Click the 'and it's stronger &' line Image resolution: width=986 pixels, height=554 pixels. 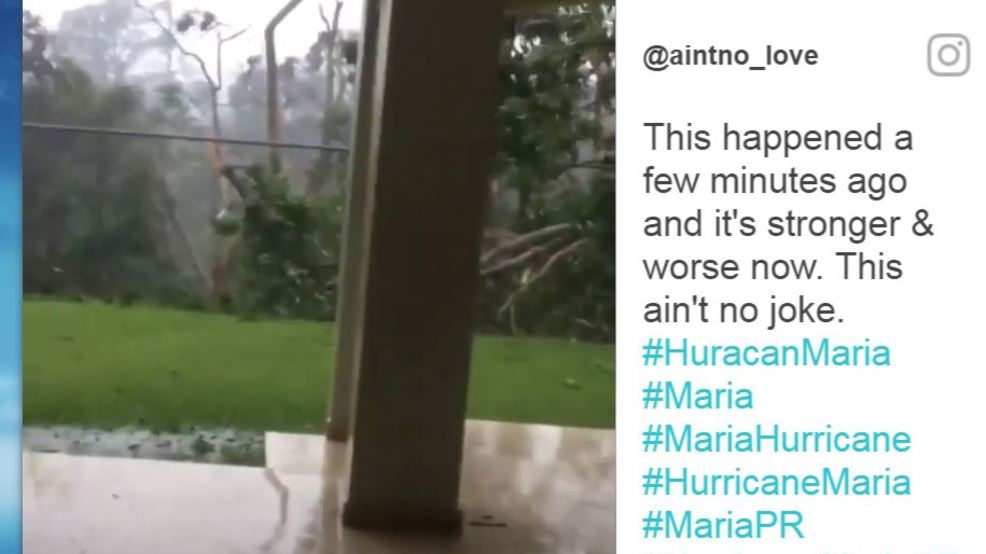click(x=788, y=224)
